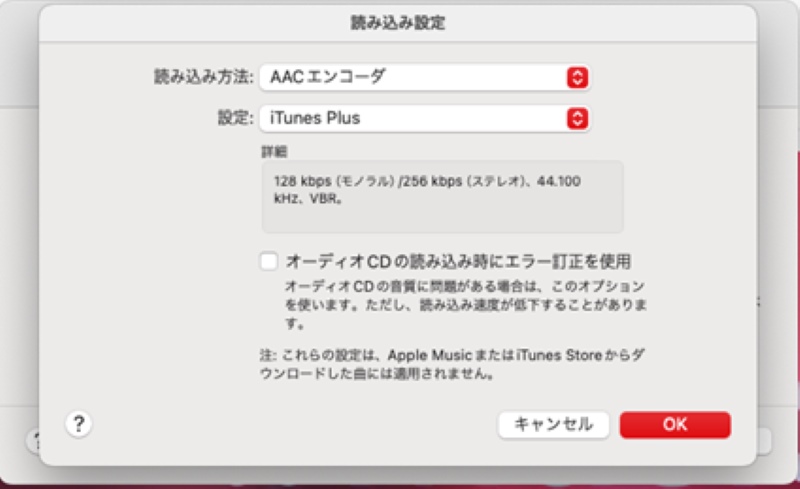Click the iTunes Plus text in the popup
Screen dimensions: 800x489
point(315,118)
